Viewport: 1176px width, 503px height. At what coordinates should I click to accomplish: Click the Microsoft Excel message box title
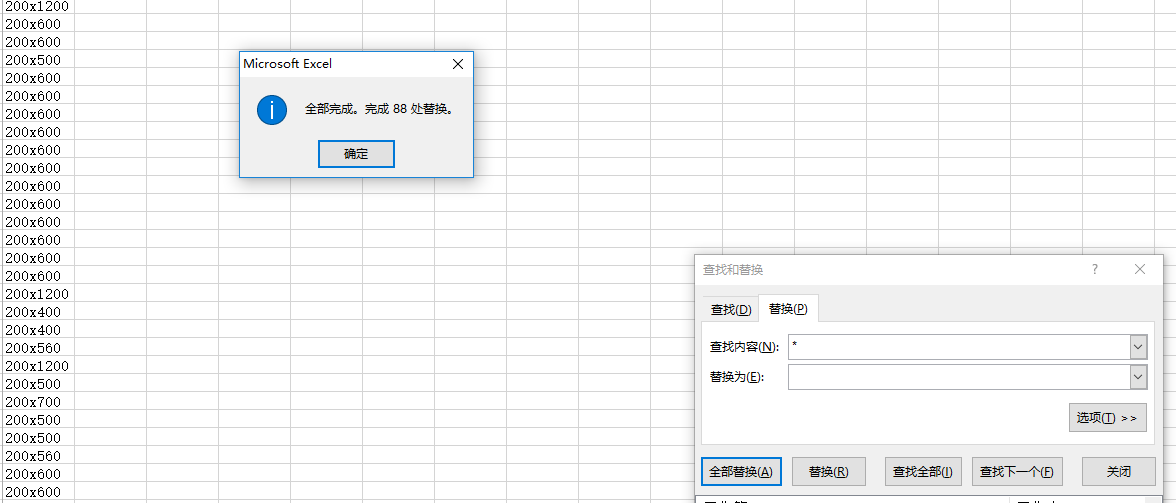click(x=287, y=64)
